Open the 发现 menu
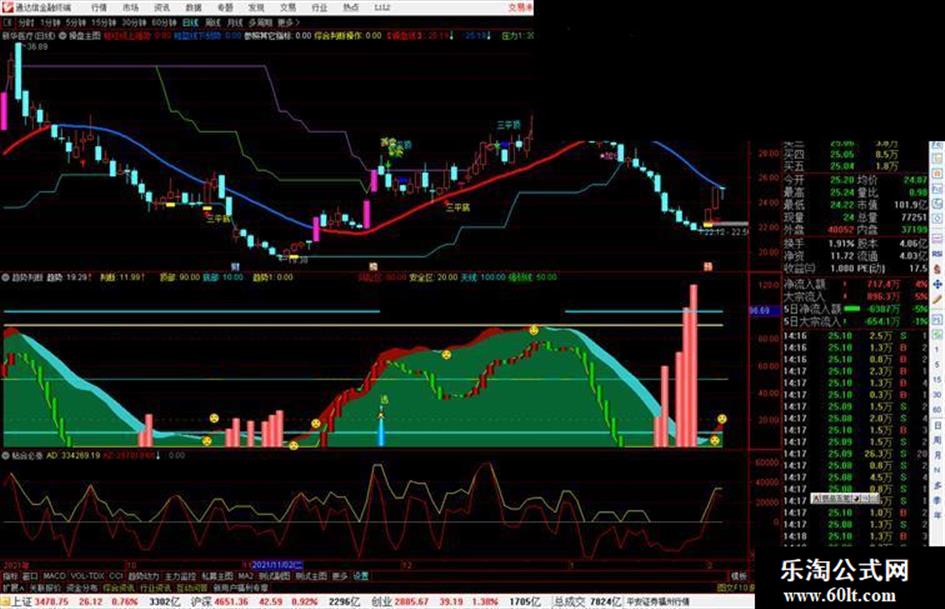The width and height of the screenshot is (945, 609). [256, 7]
